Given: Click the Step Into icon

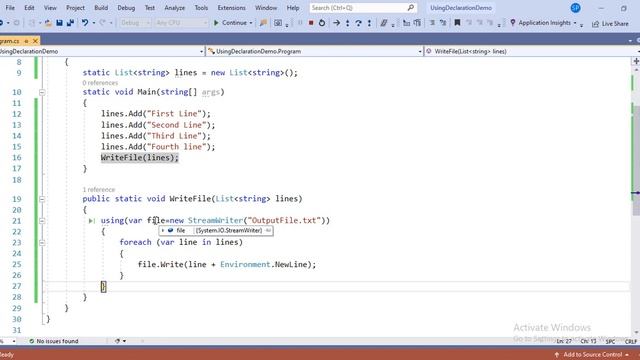Looking at the screenshot, I should [347, 23].
